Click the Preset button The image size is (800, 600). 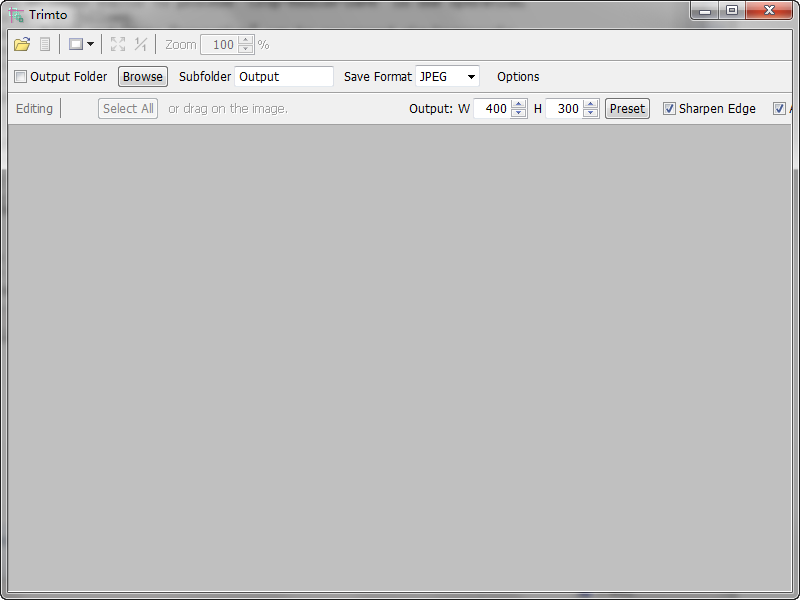[627, 109]
